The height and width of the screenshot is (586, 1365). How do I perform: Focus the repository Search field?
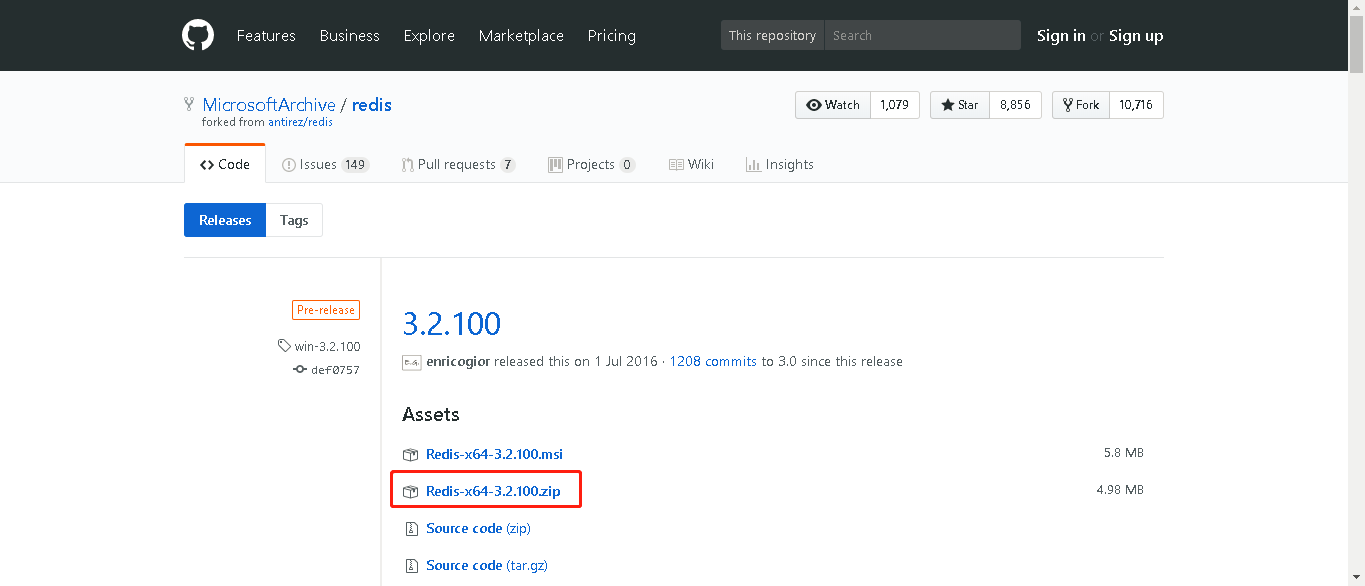(922, 35)
